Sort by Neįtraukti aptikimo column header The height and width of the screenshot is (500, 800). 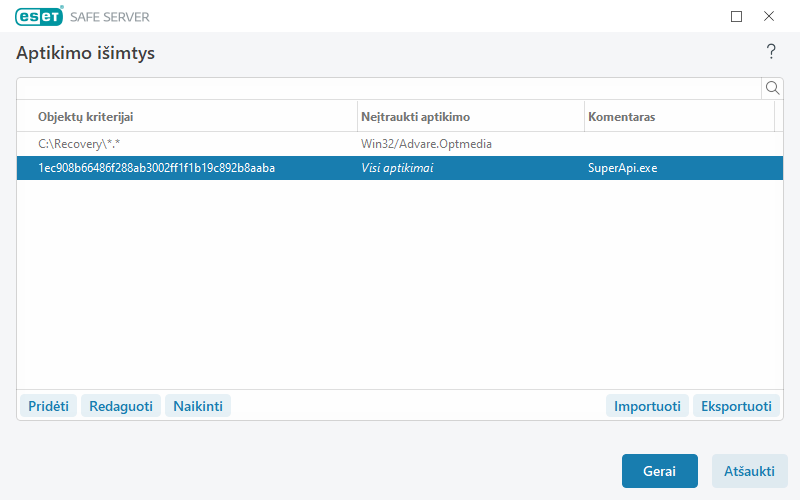[x=415, y=117]
